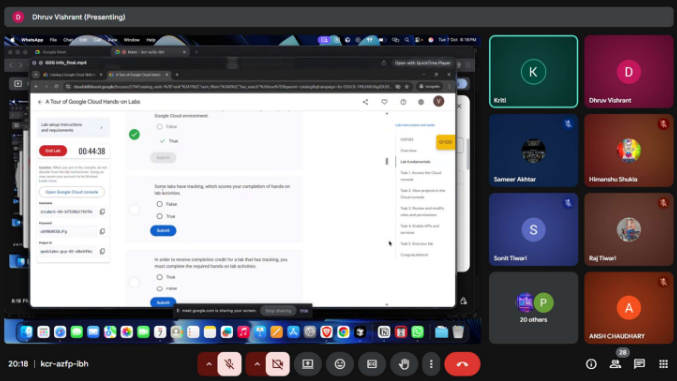This screenshot has width=677, height=381.
Task: Click Stop sharing in the sharing banner
Action: [278, 311]
